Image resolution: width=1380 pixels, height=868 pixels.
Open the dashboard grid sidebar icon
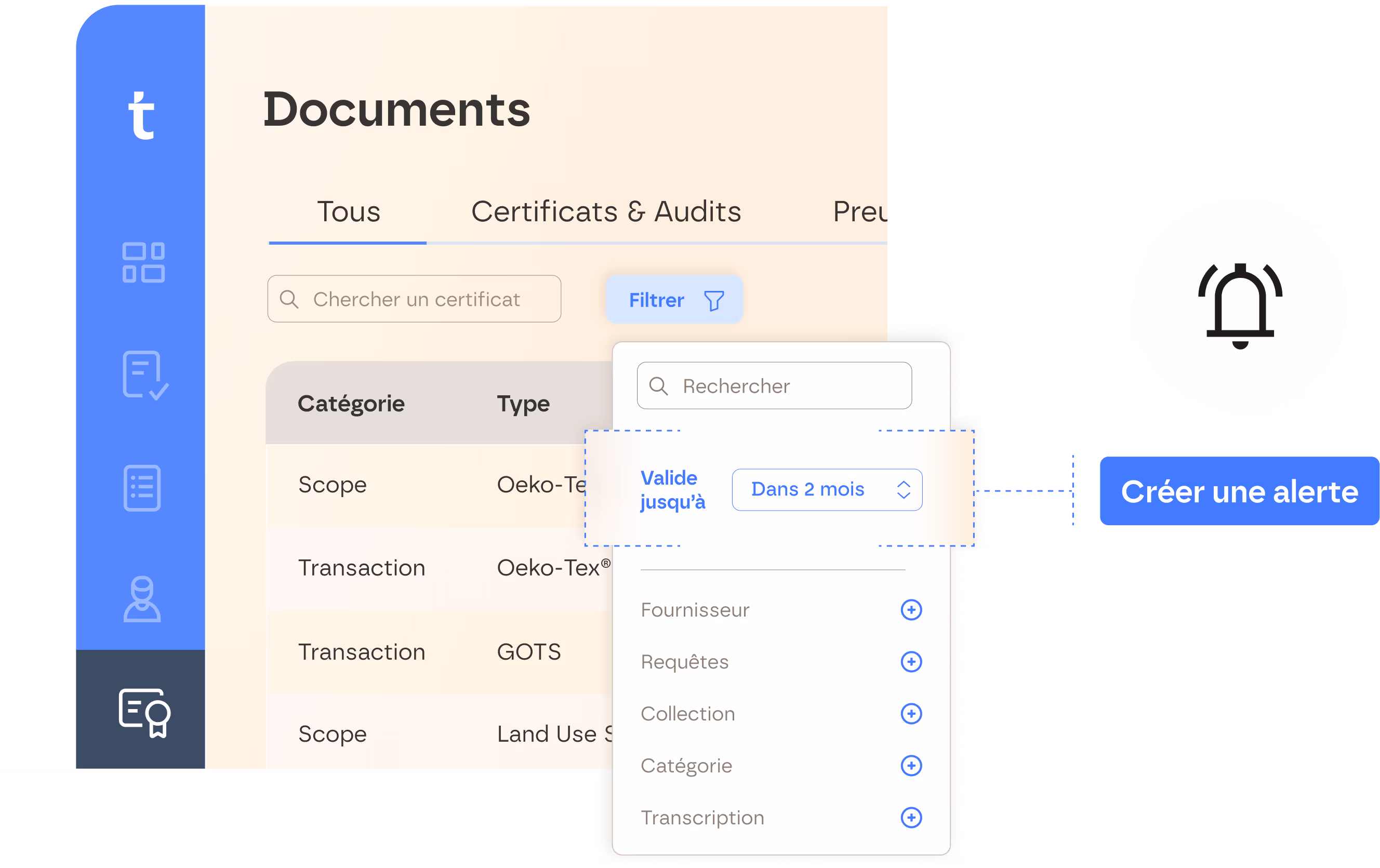coord(143,262)
